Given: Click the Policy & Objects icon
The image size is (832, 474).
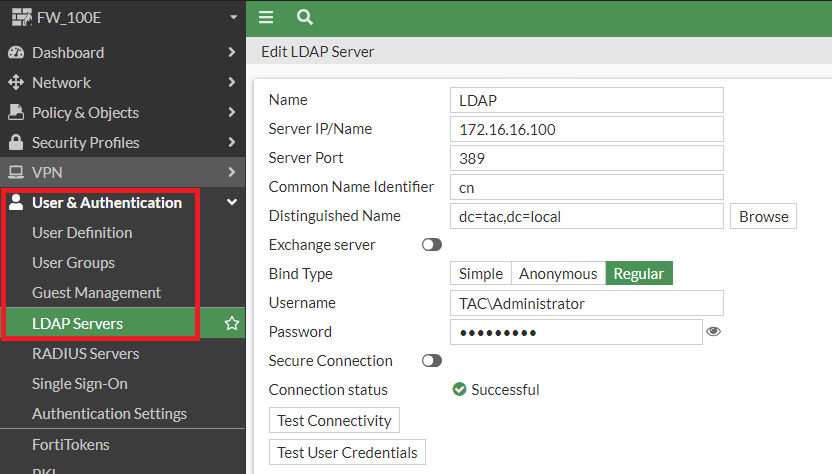Looking at the screenshot, I should [x=16, y=112].
